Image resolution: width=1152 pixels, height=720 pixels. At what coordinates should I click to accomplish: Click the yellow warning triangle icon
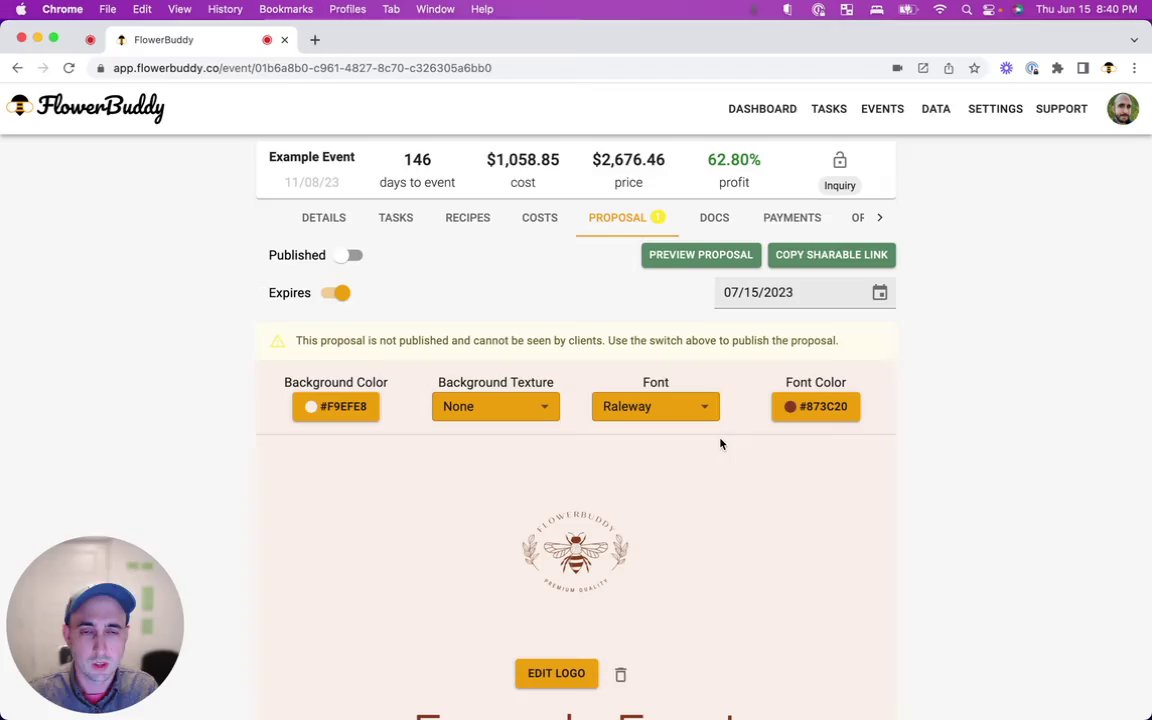tap(278, 341)
